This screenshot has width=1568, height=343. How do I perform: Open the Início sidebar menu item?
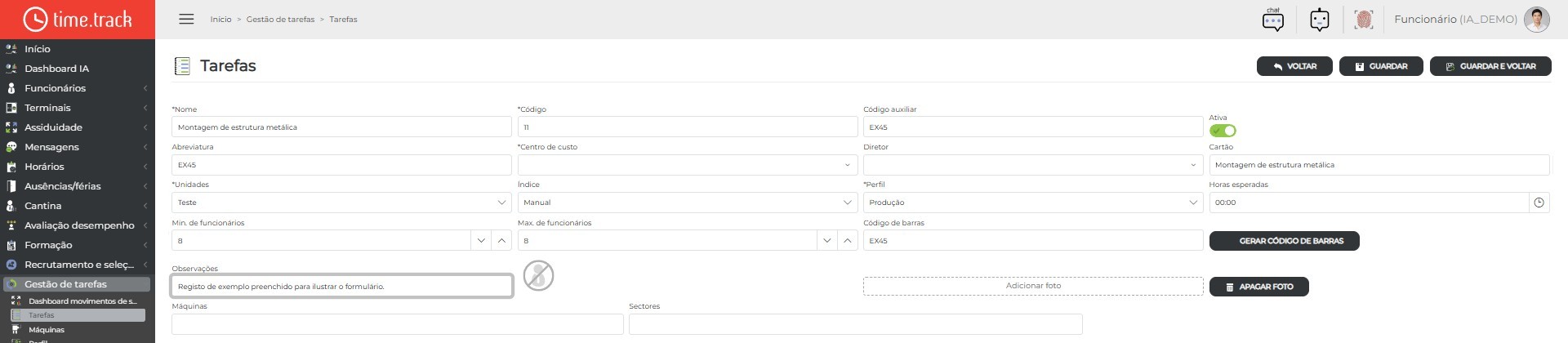click(77, 49)
